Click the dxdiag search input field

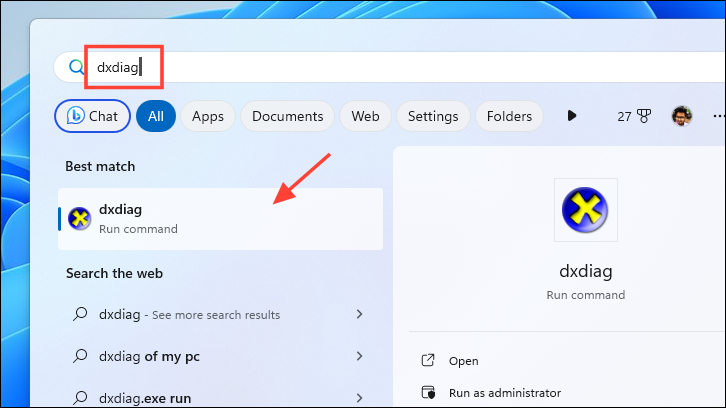[389, 67]
